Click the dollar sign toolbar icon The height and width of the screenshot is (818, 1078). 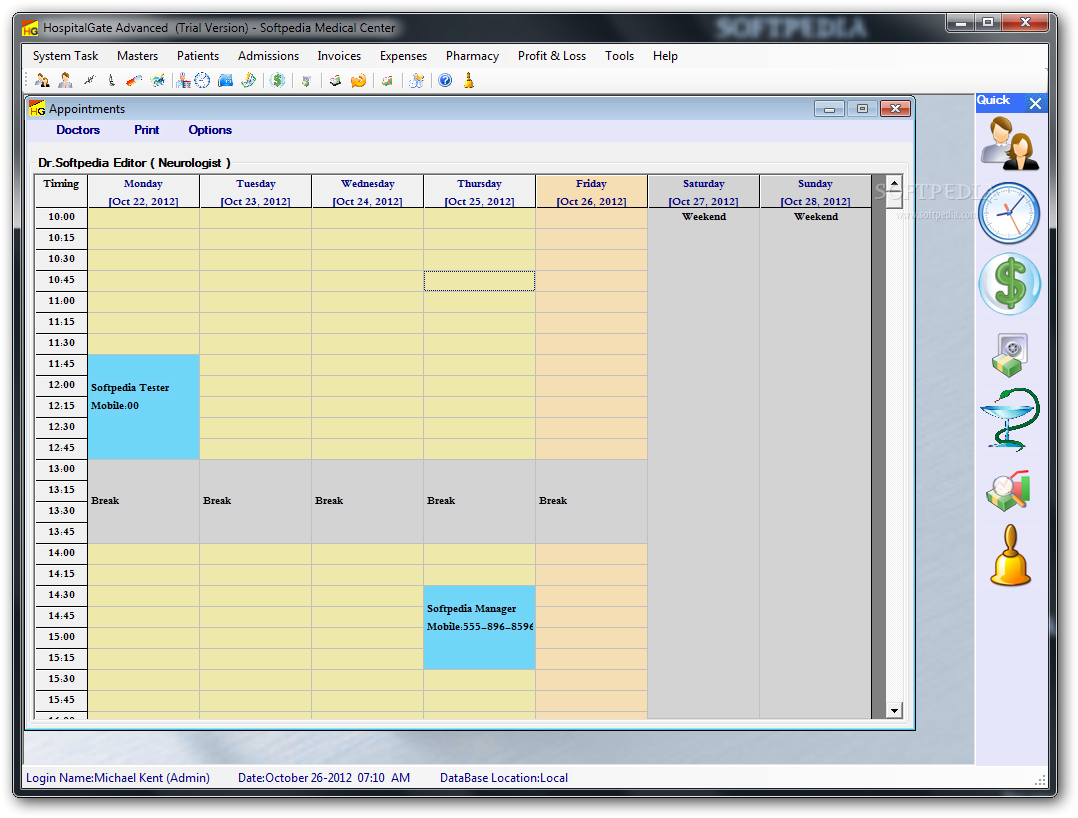[278, 80]
